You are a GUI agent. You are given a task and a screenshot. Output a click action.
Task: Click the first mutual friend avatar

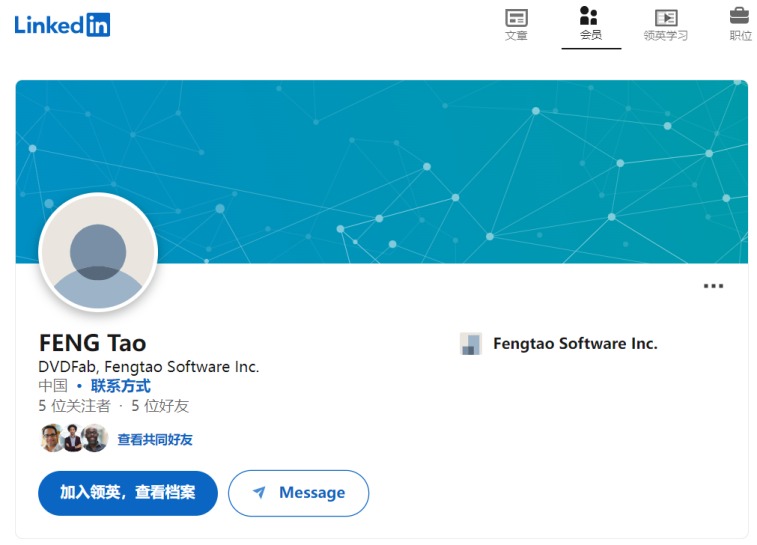[x=51, y=438]
